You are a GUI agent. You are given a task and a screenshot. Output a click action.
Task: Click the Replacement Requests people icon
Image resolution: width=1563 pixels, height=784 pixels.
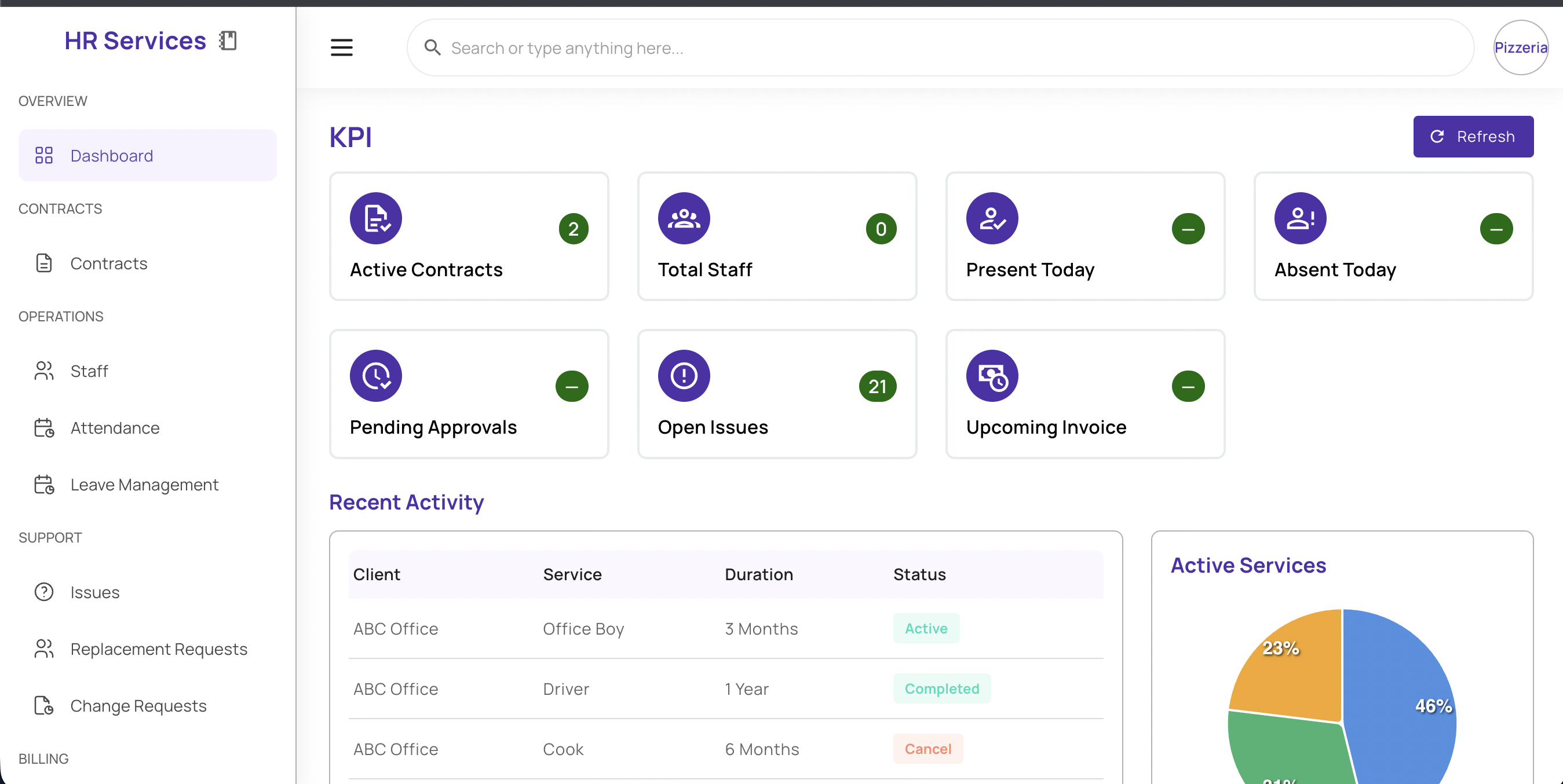click(43, 649)
